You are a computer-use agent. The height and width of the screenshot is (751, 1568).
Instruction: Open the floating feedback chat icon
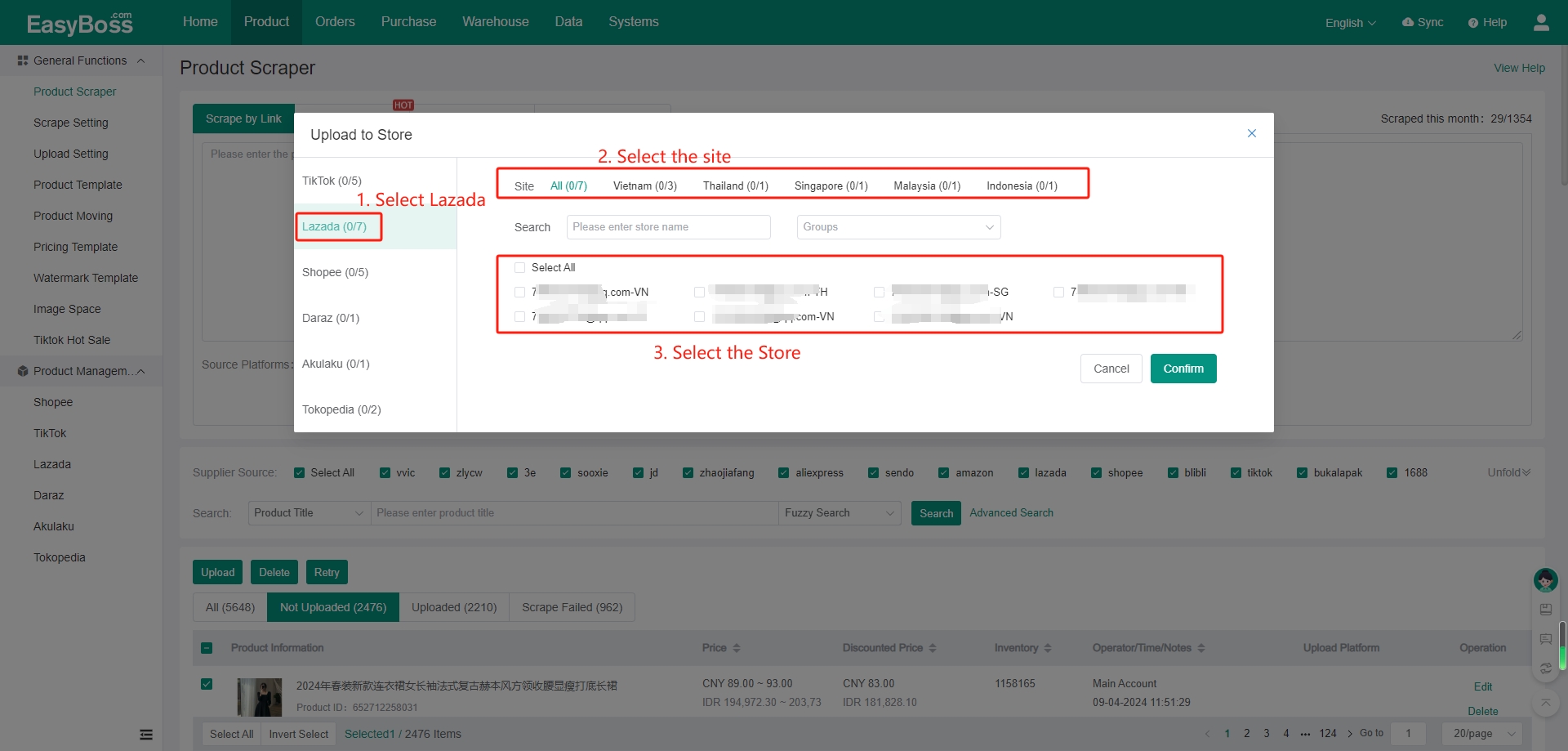click(1545, 639)
